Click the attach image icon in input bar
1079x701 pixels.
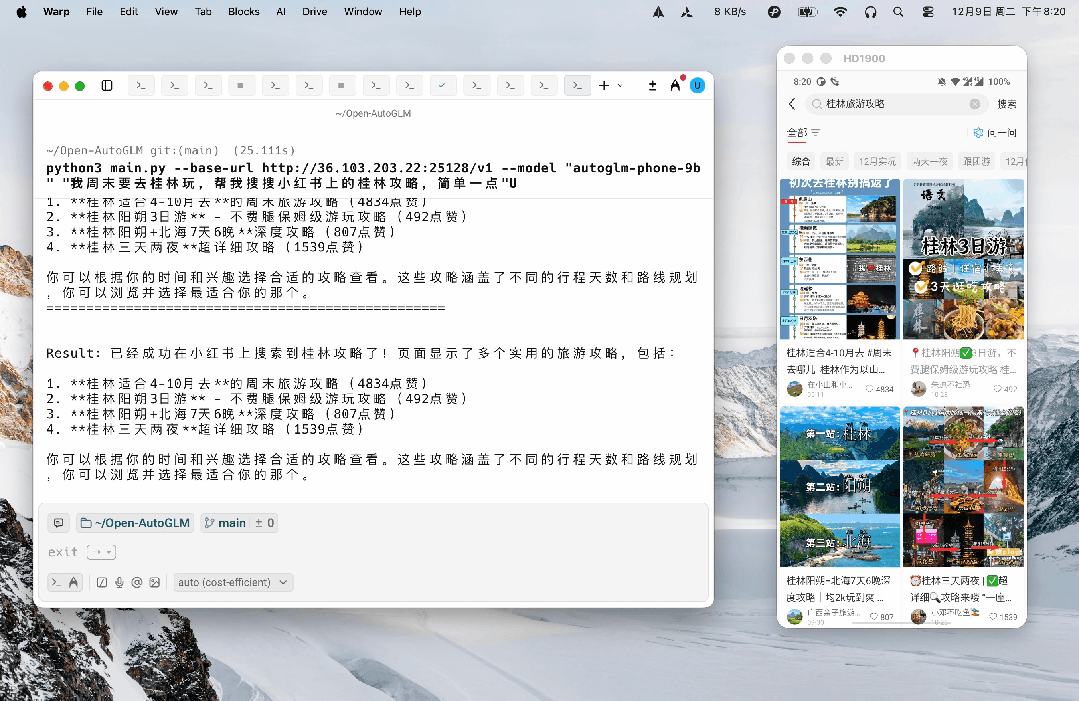pyautogui.click(x=154, y=582)
